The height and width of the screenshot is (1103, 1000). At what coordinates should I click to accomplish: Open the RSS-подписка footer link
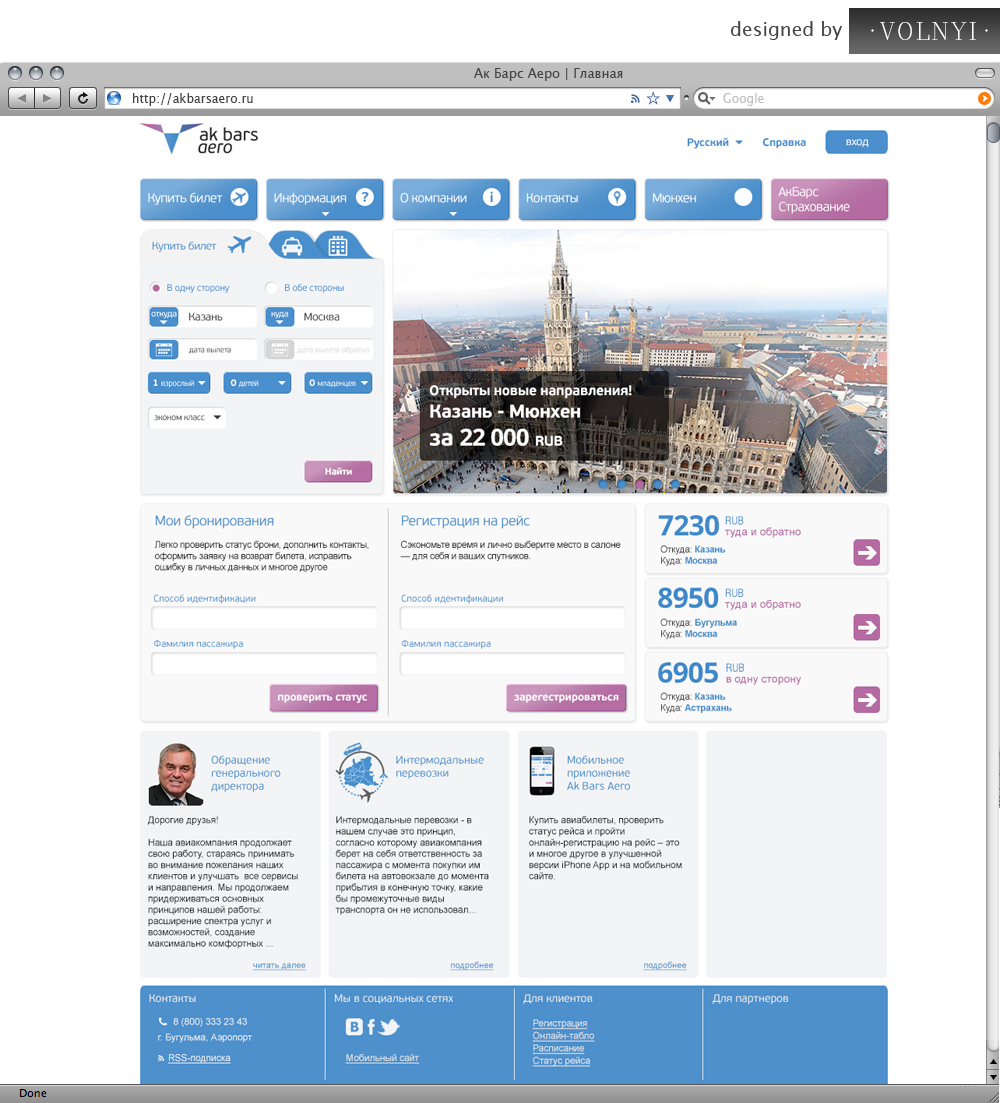pyautogui.click(x=199, y=1058)
